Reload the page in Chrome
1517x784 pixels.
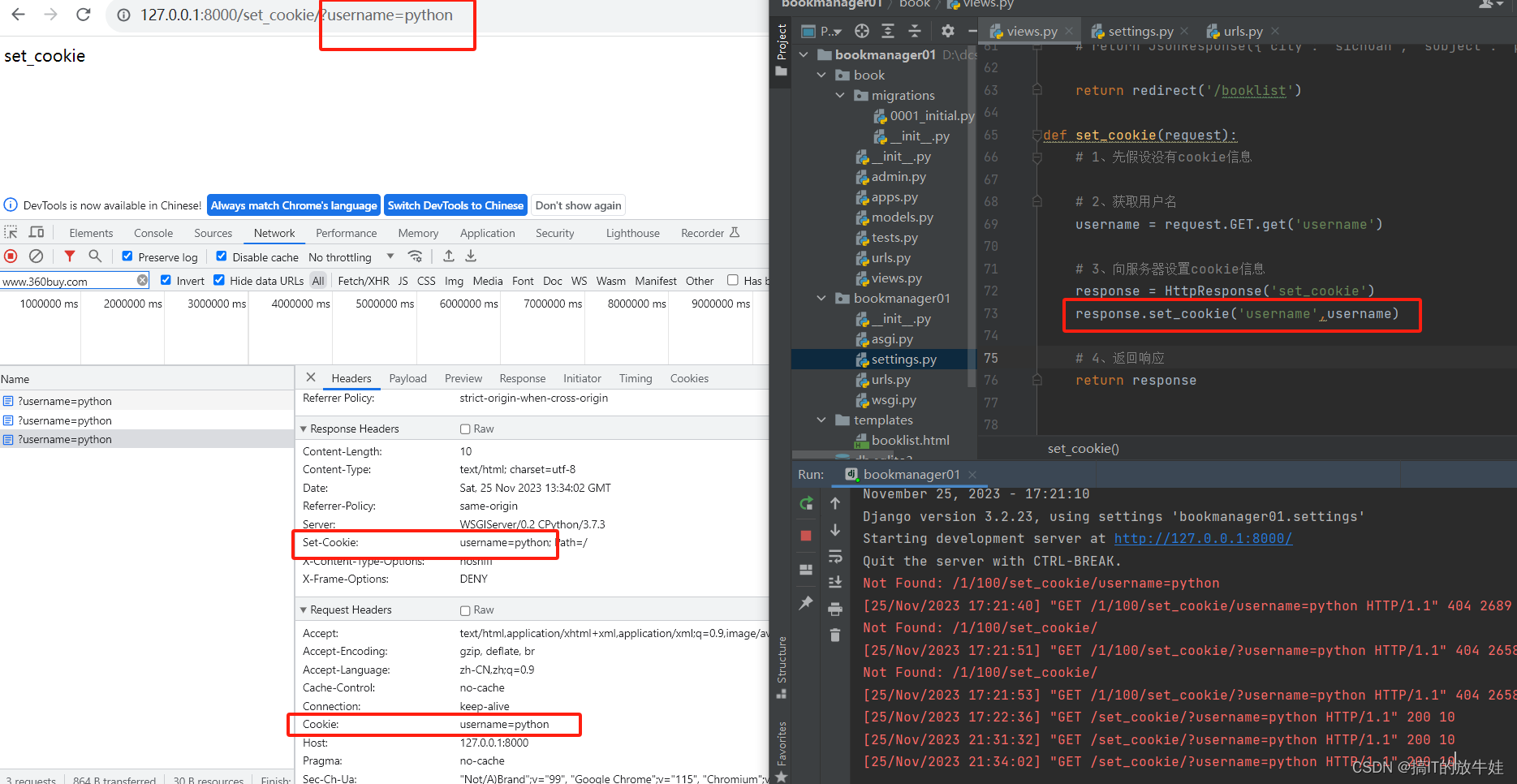click(x=83, y=15)
